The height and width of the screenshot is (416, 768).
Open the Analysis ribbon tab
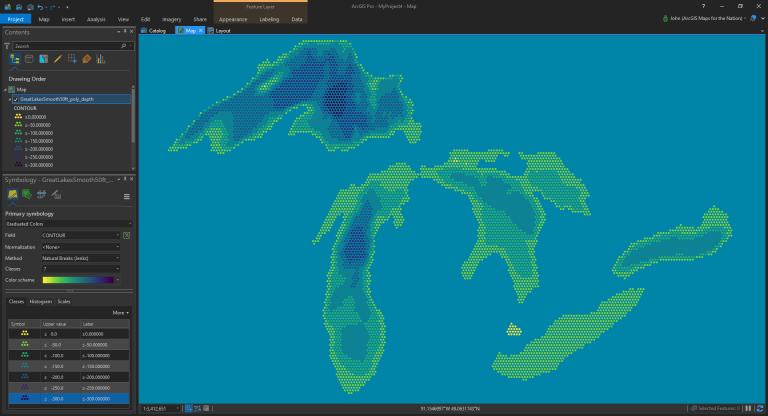[96, 19]
